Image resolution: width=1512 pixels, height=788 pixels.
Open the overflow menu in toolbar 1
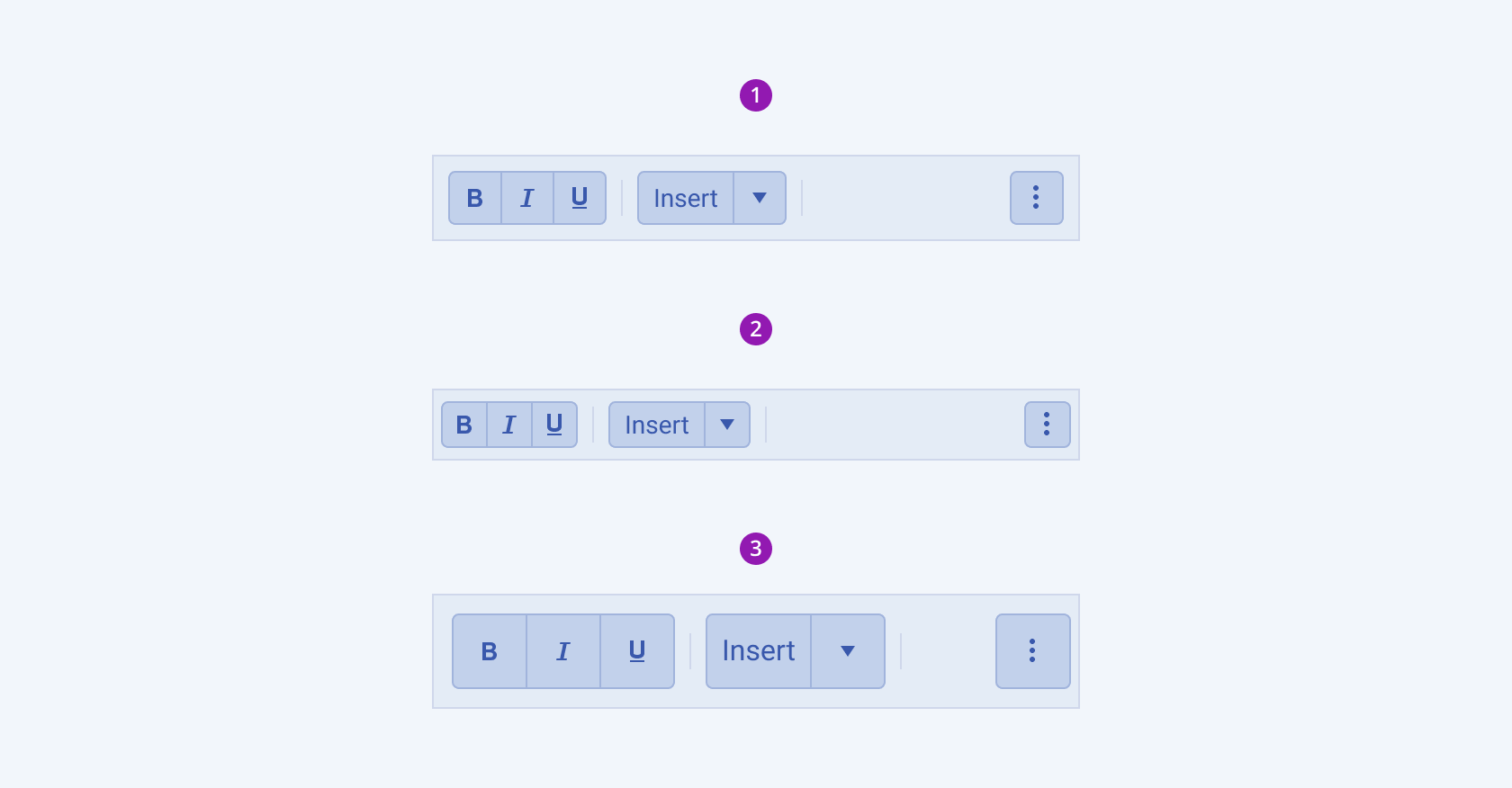pyautogui.click(x=1036, y=198)
